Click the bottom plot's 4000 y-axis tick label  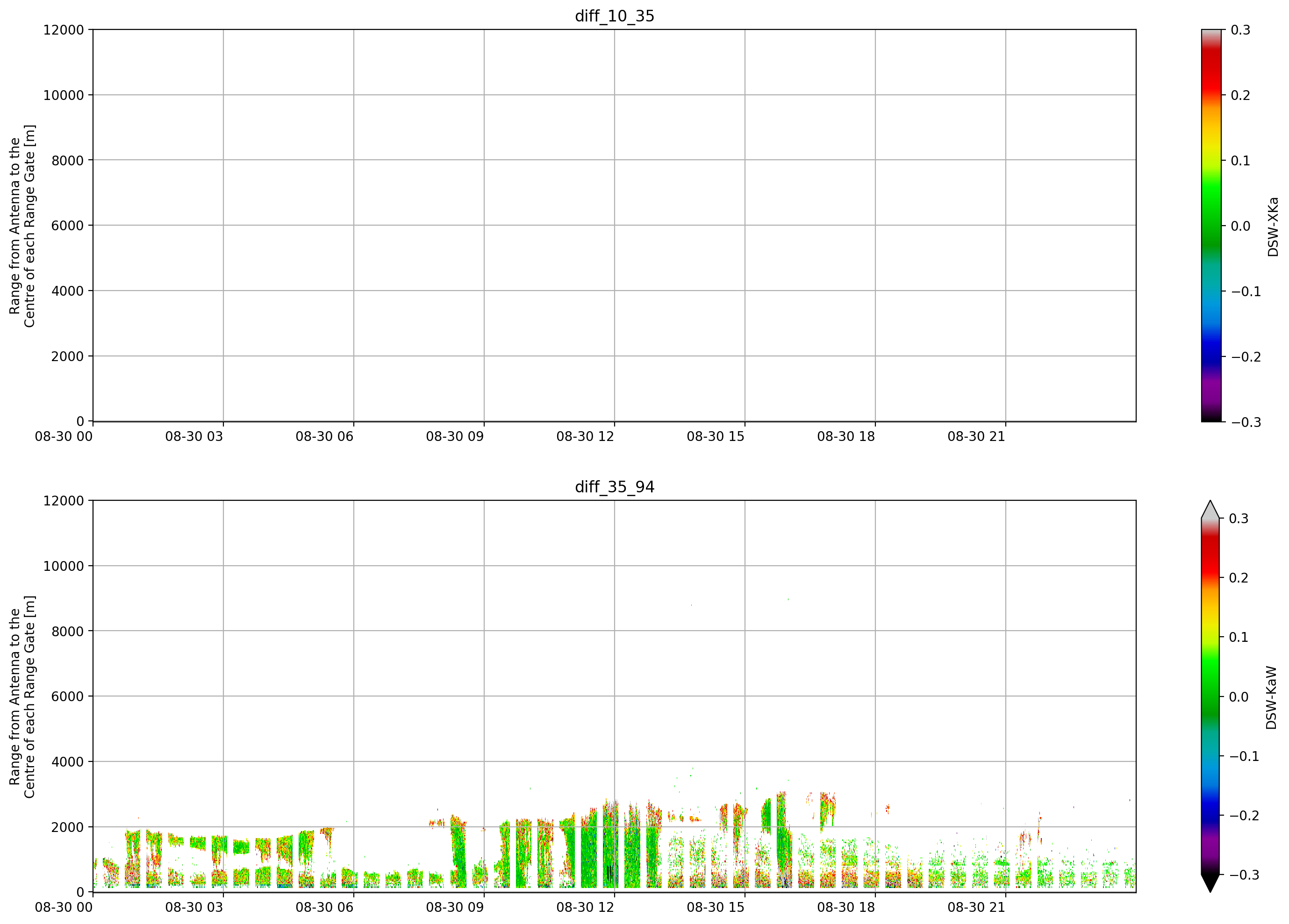pos(68,761)
